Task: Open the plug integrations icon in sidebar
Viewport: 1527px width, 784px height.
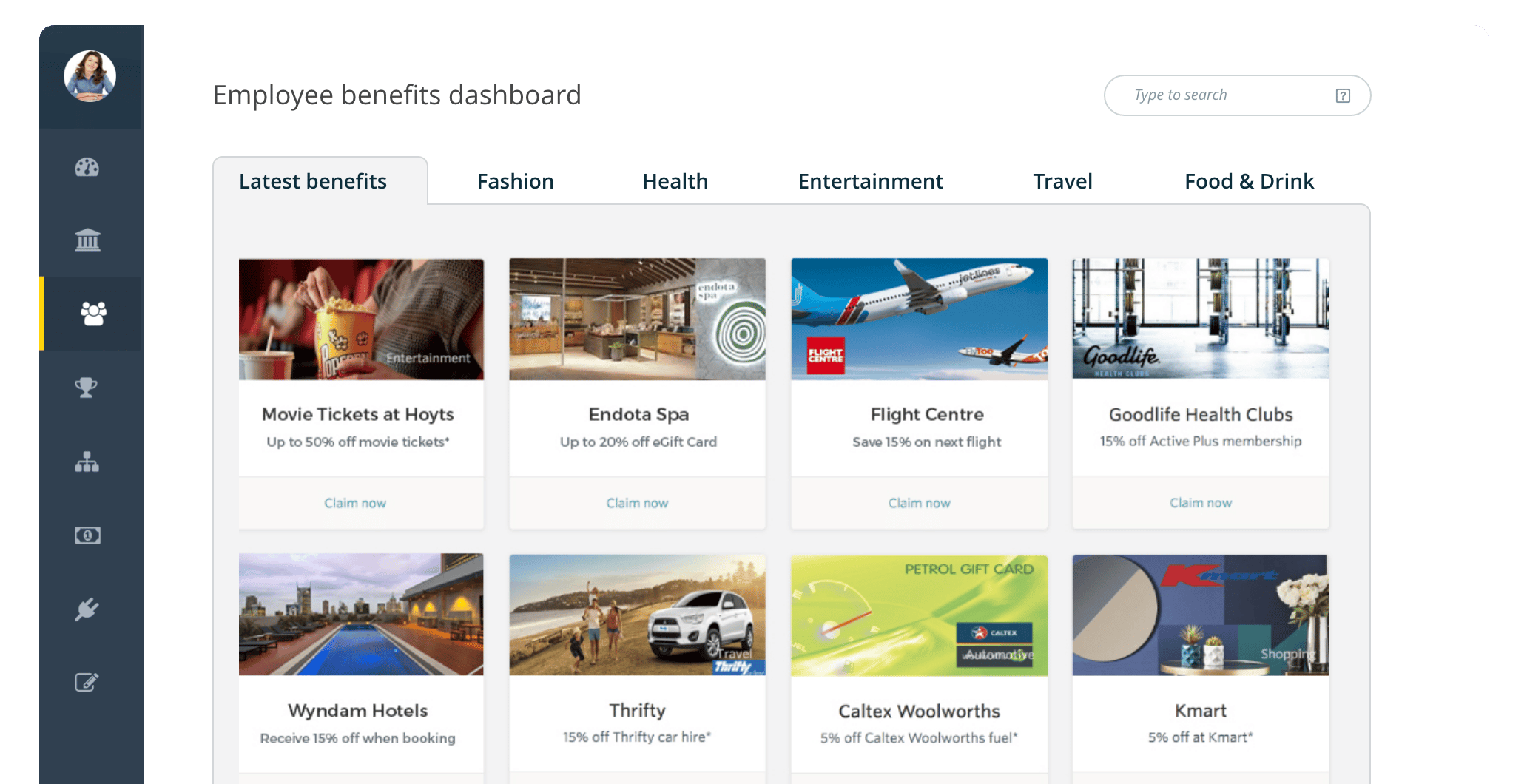Action: coord(87,609)
